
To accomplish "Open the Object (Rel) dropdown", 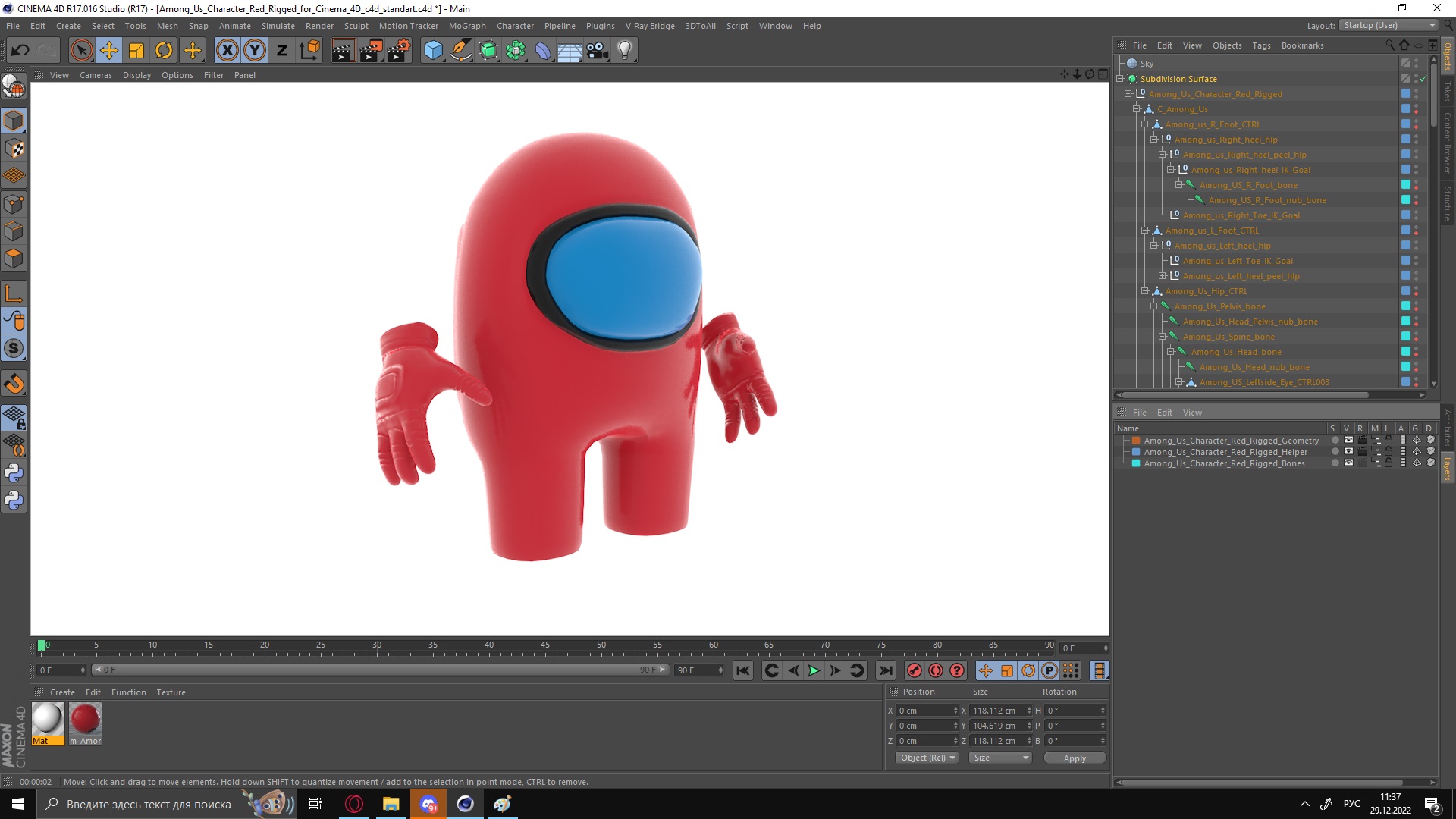I will [927, 758].
